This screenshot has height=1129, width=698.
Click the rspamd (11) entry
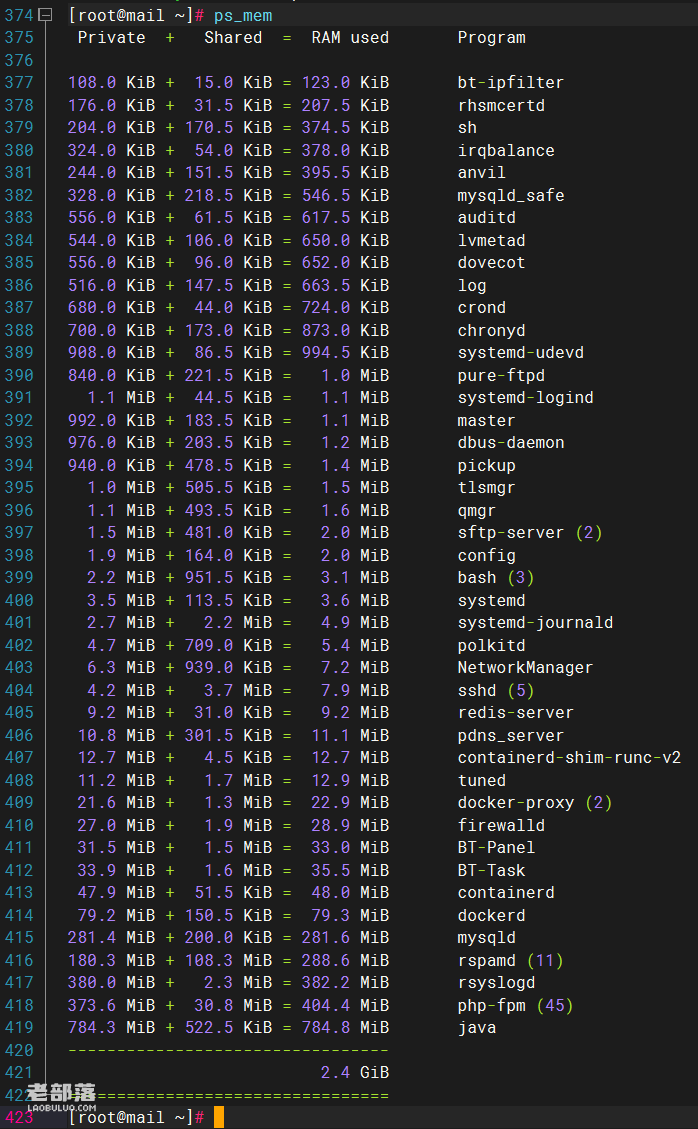[x=511, y=961]
